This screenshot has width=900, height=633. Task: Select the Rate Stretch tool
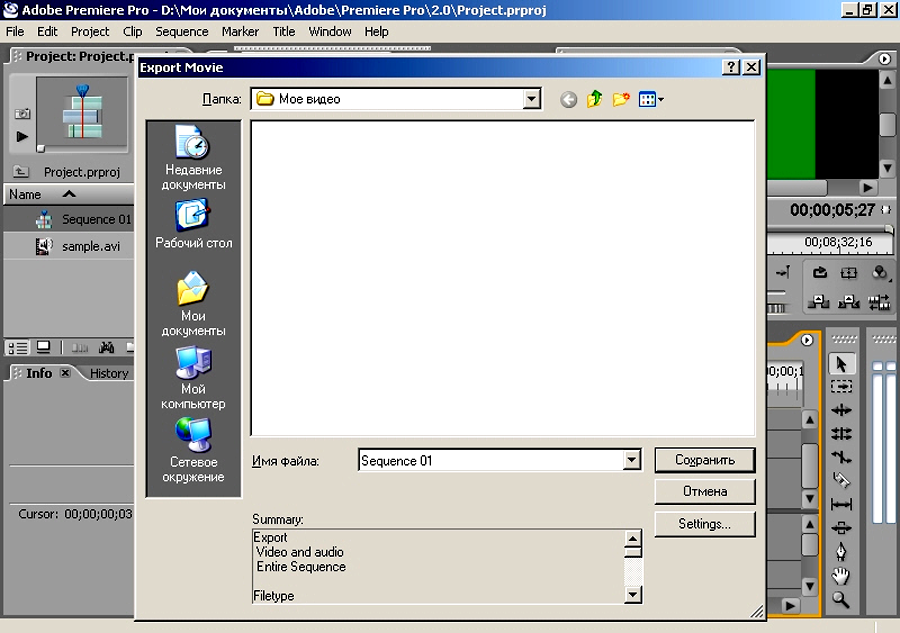coord(841,457)
